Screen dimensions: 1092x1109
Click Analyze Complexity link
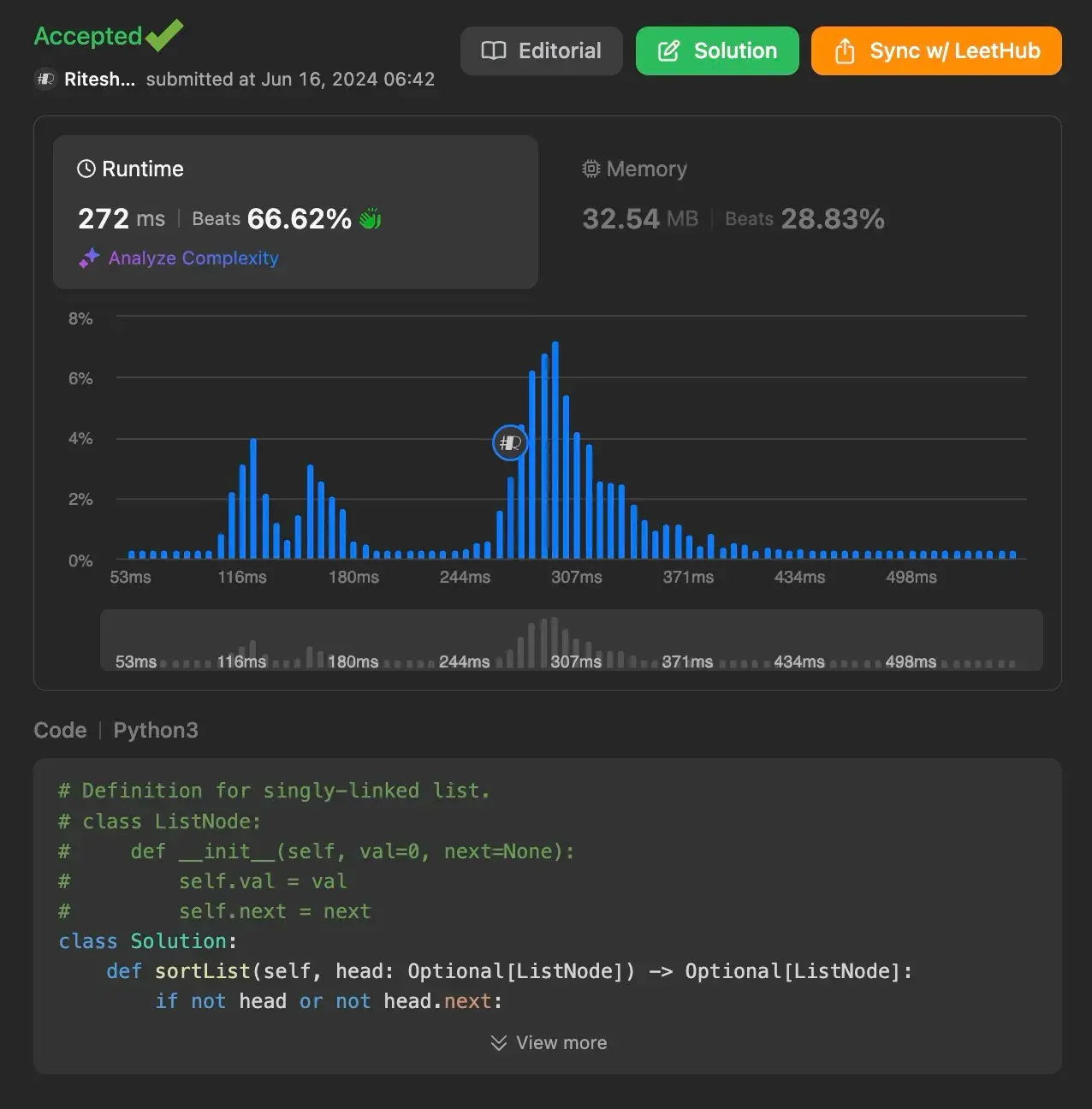(193, 258)
